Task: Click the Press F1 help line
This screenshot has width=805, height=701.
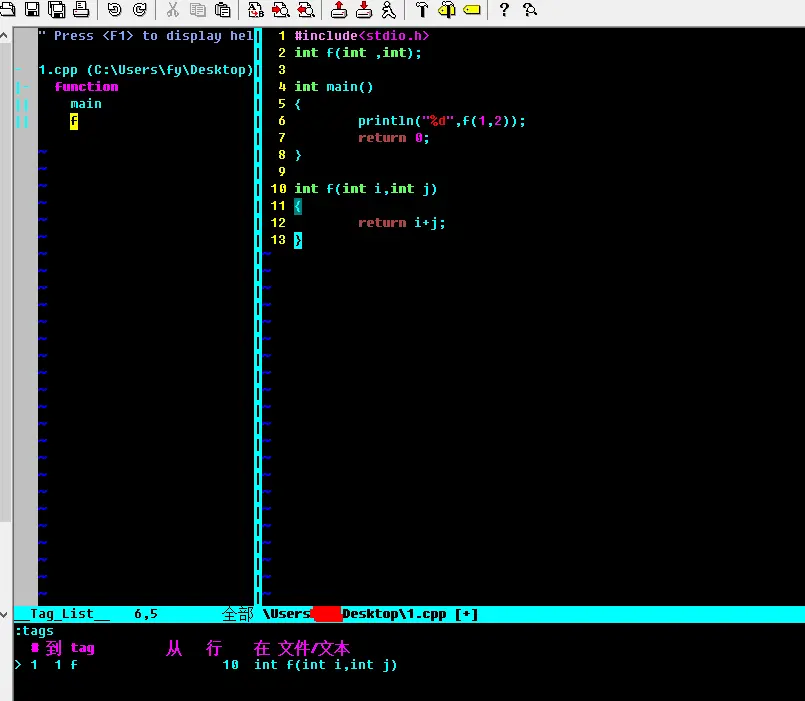Action: pos(146,36)
